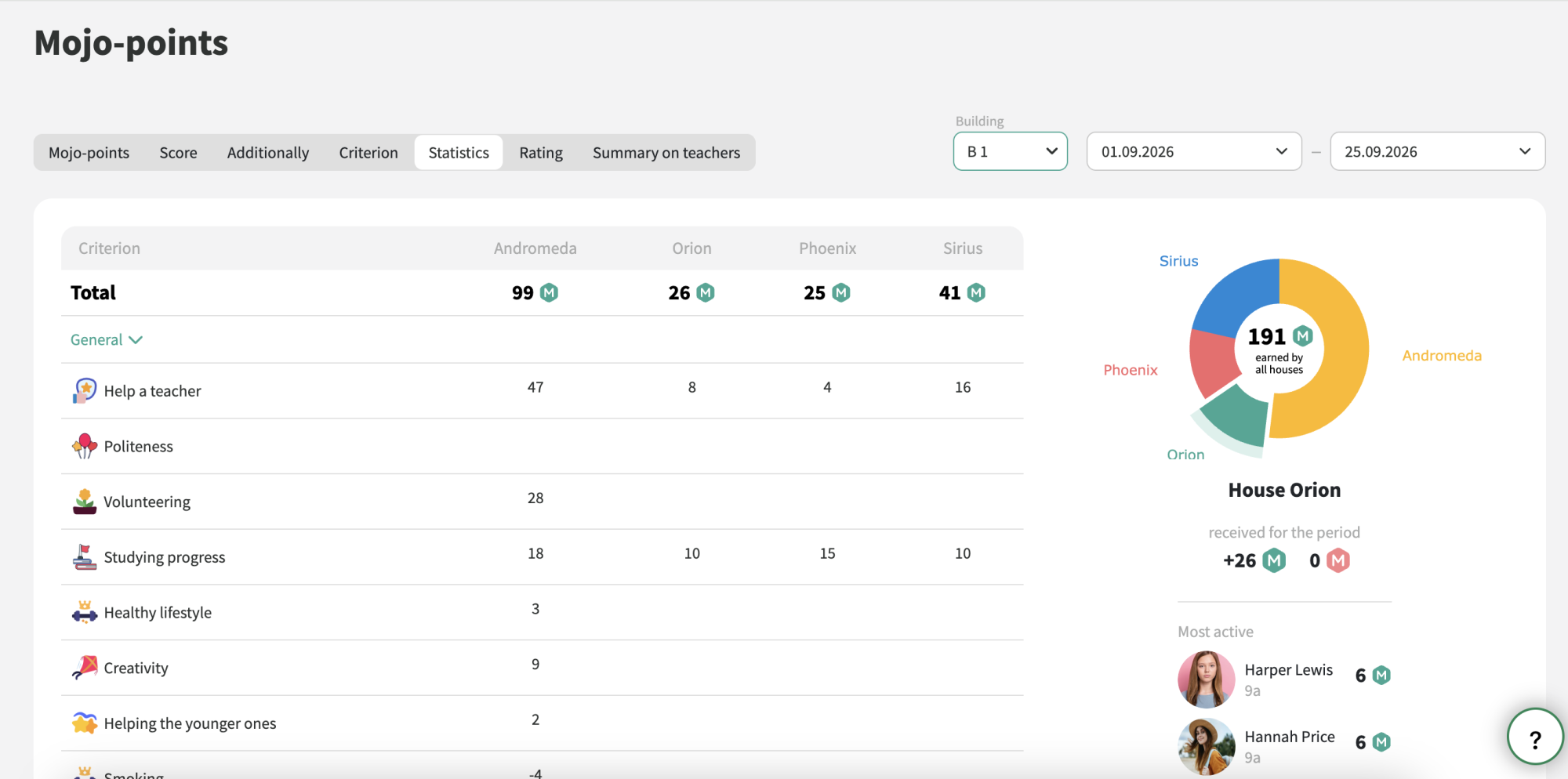Click the mojo badge beside Sirius total 41

976,293
